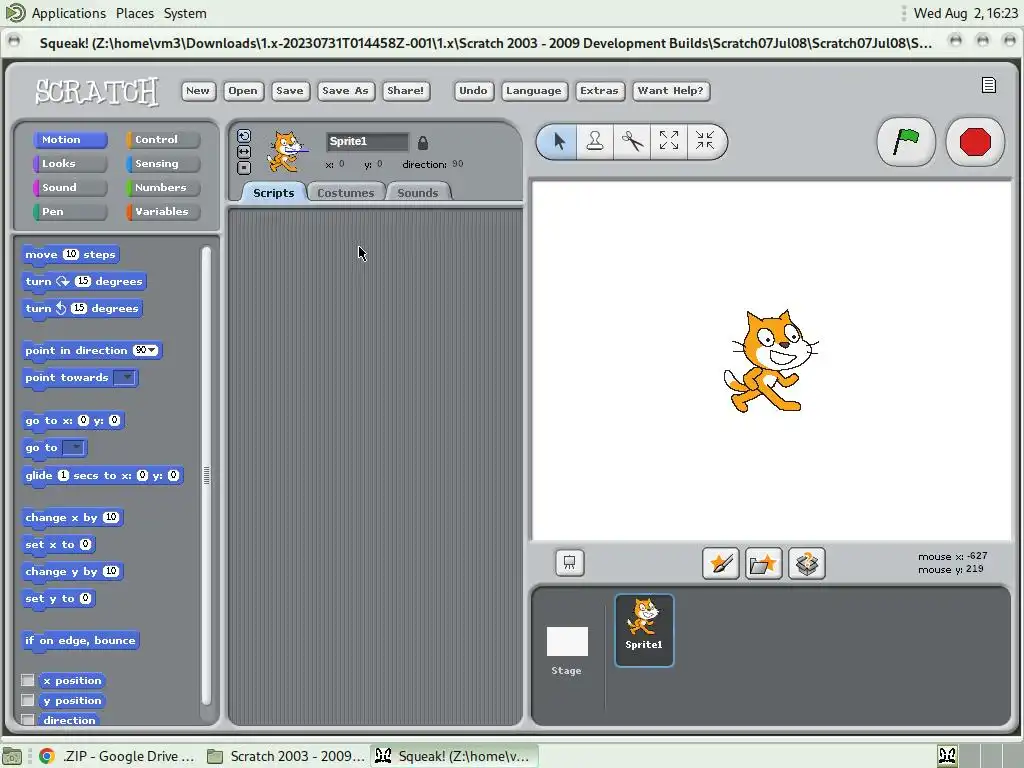The width and height of the screenshot is (1024, 768).
Task: Select the Control block category
Action: tap(163, 140)
